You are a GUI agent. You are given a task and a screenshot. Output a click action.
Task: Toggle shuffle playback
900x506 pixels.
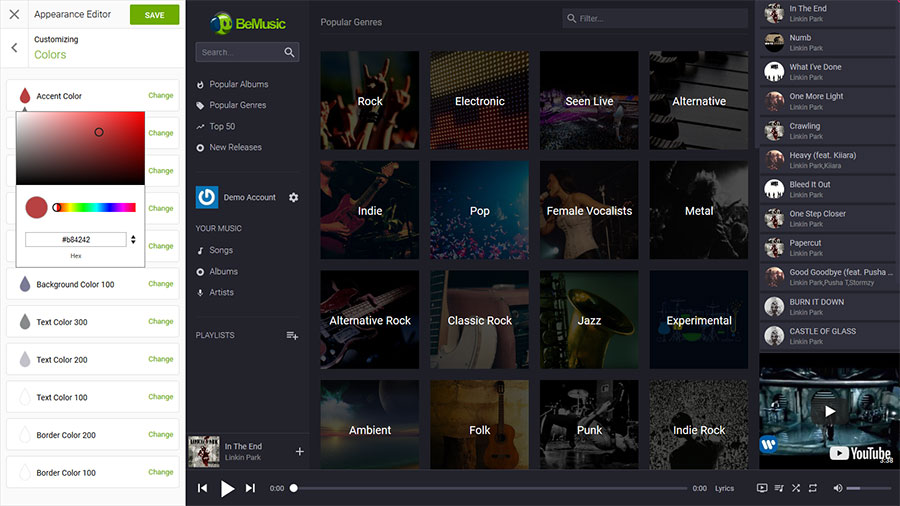(x=796, y=488)
